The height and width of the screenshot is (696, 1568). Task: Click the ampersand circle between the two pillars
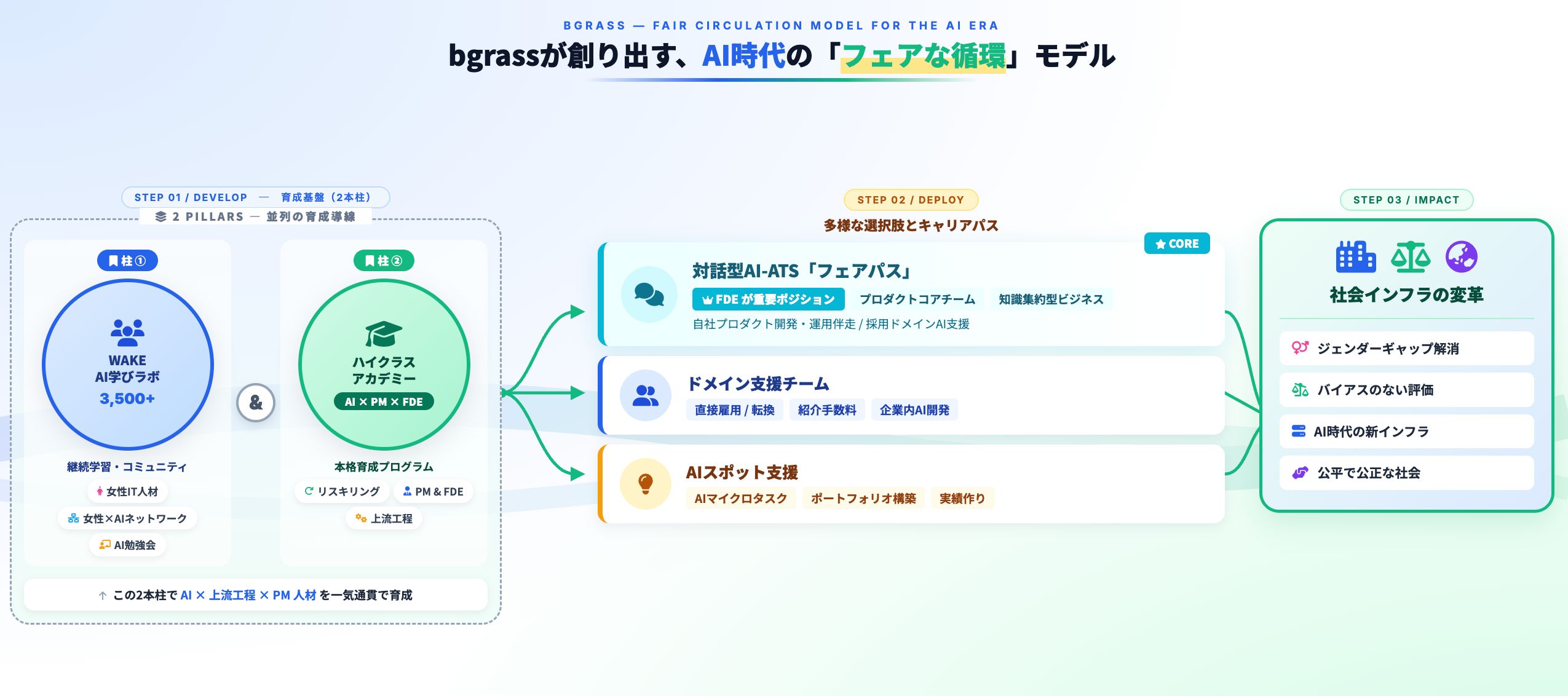click(x=256, y=403)
